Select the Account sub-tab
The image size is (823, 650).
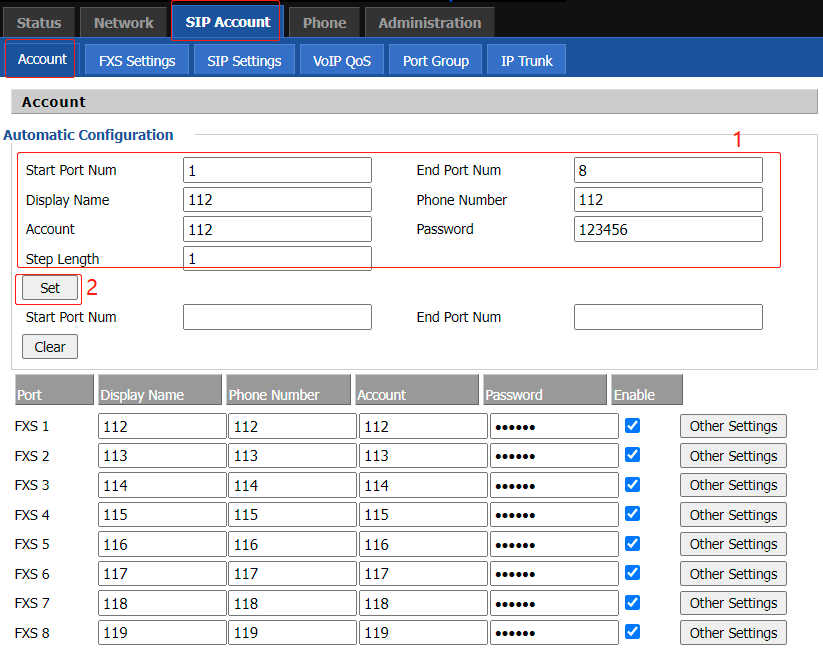42,59
